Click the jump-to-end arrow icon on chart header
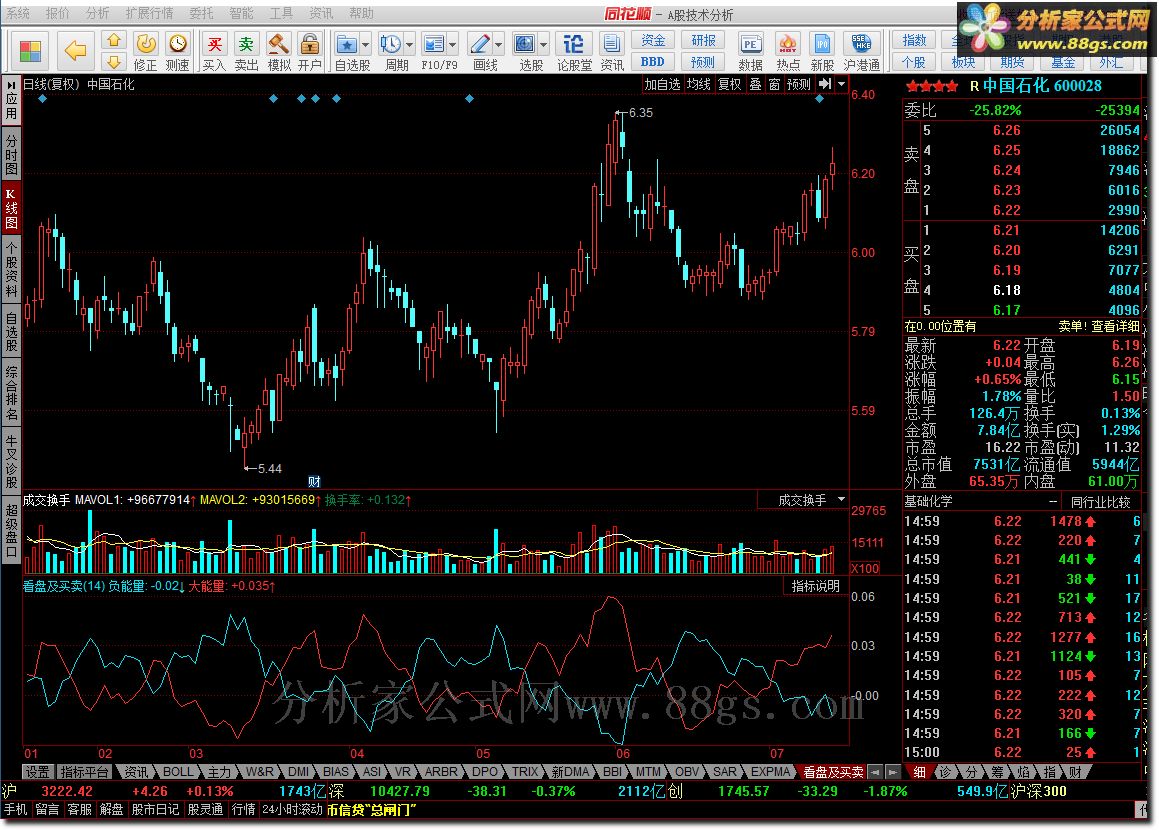1159x830 pixels. 825,84
